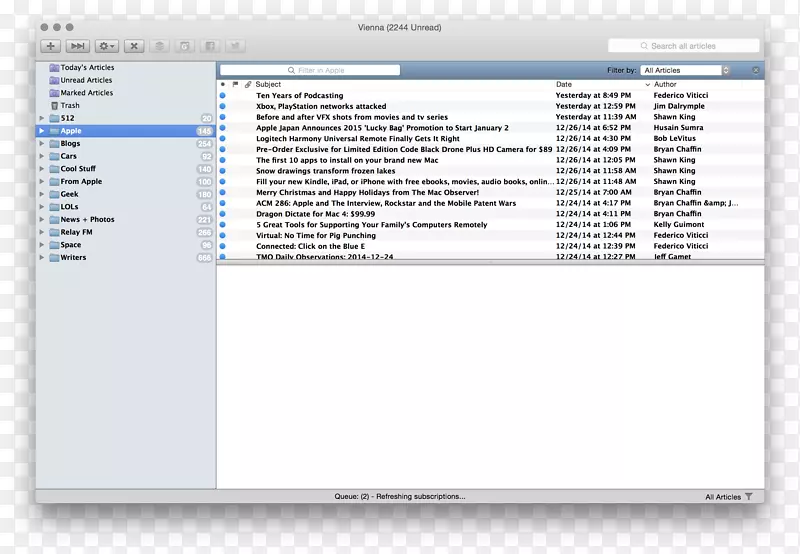This screenshot has height=554, width=800.
Task: Toggle unread dot for Ten Years of Podcasting
Action: point(222,95)
